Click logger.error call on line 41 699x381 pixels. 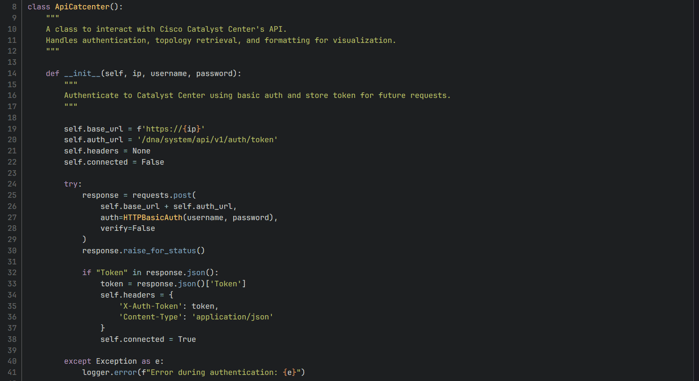click(109, 373)
